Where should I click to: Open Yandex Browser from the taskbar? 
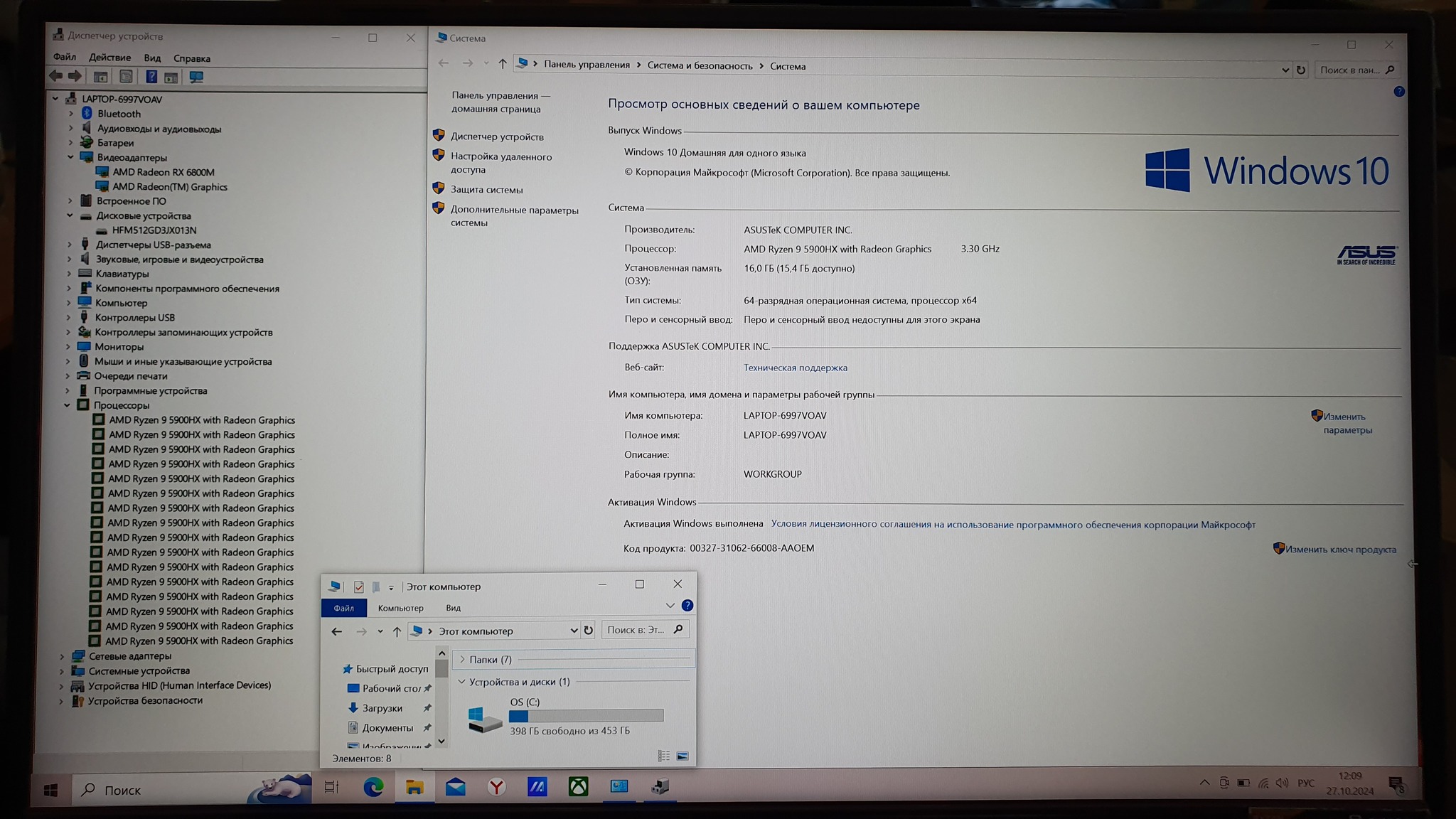(x=496, y=786)
